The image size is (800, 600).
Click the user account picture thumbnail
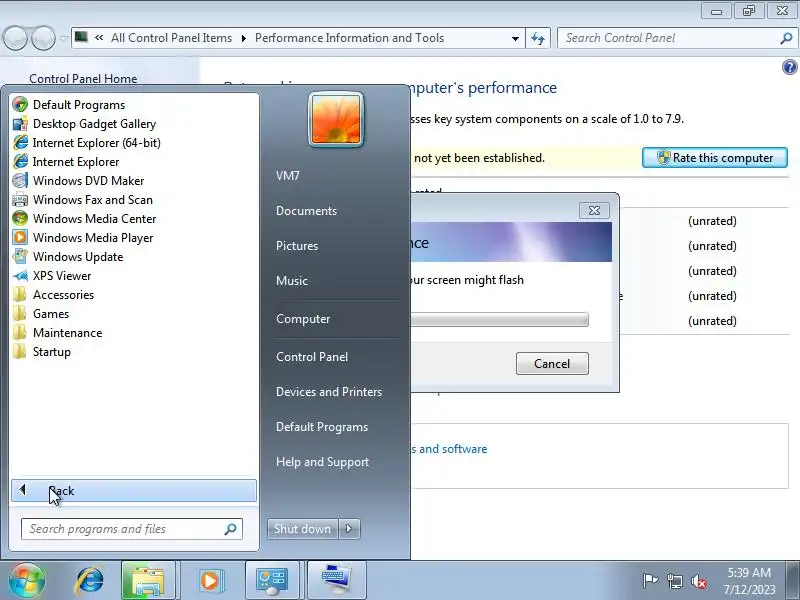pyautogui.click(x=336, y=119)
